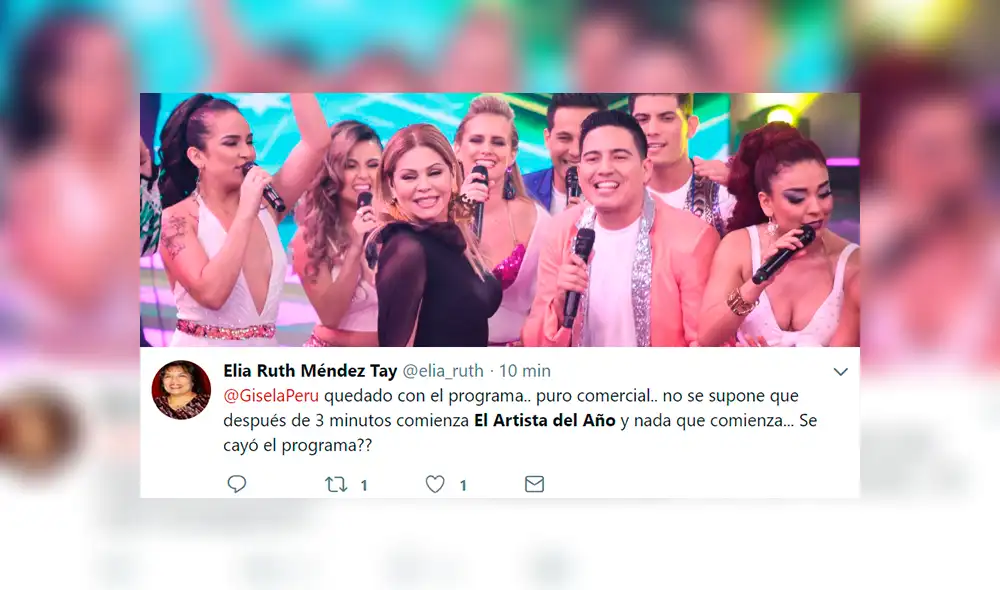Like the tweet with the heart icon
Viewport: 1000px width, 590px height.
point(435,485)
